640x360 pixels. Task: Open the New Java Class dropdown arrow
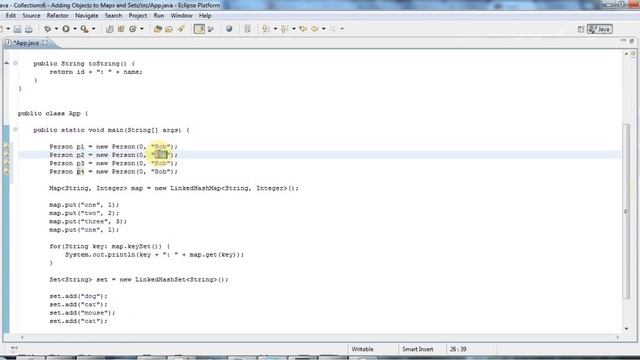point(142,29)
